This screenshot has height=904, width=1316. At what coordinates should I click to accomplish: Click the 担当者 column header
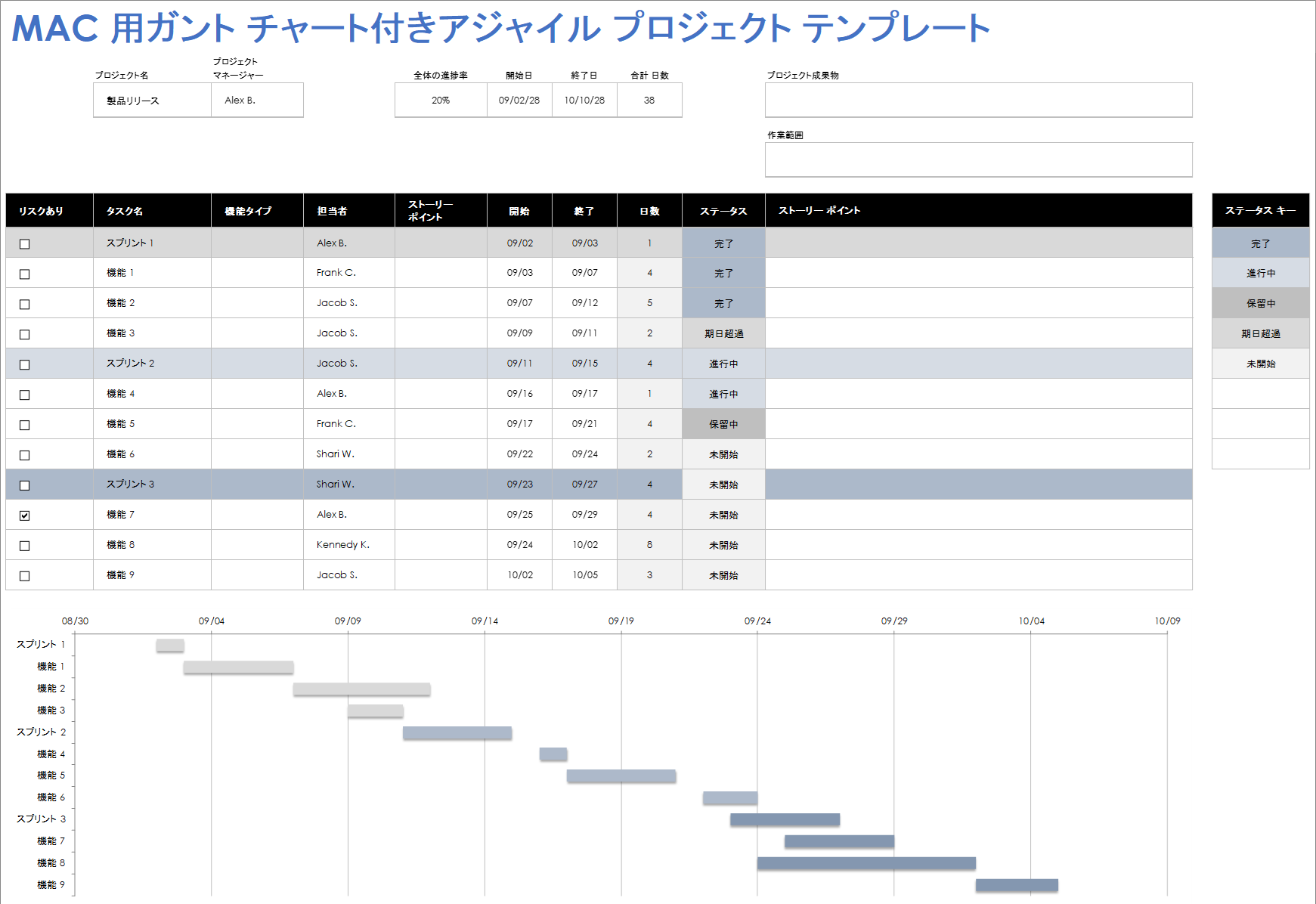tap(349, 210)
